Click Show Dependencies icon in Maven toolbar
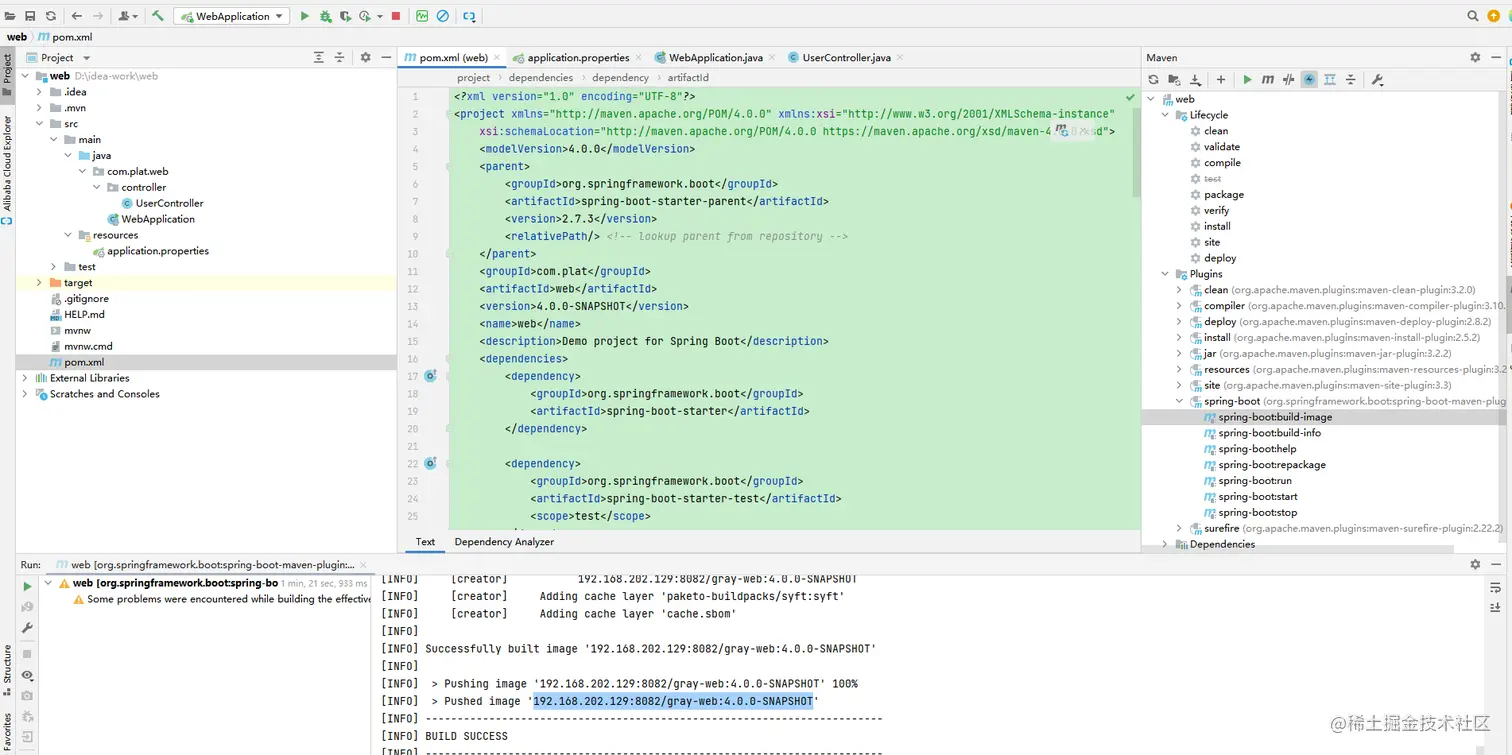1512x755 pixels. coord(1330,80)
